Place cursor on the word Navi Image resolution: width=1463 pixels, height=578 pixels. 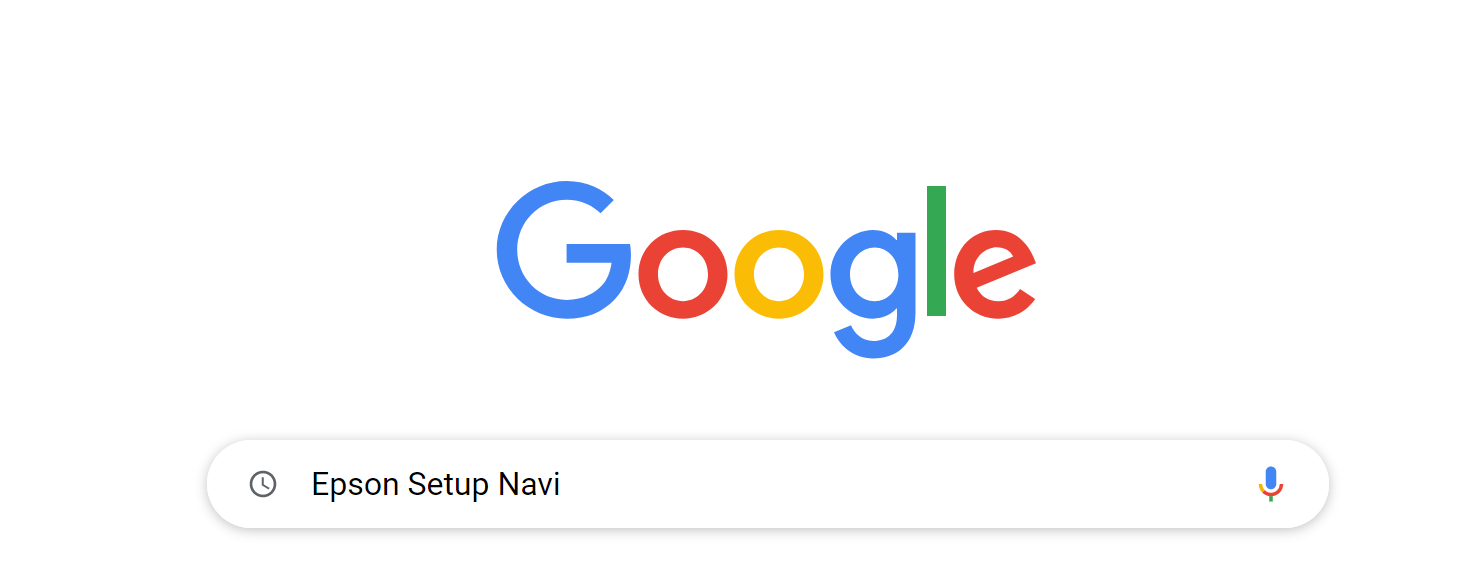pyautogui.click(x=529, y=485)
